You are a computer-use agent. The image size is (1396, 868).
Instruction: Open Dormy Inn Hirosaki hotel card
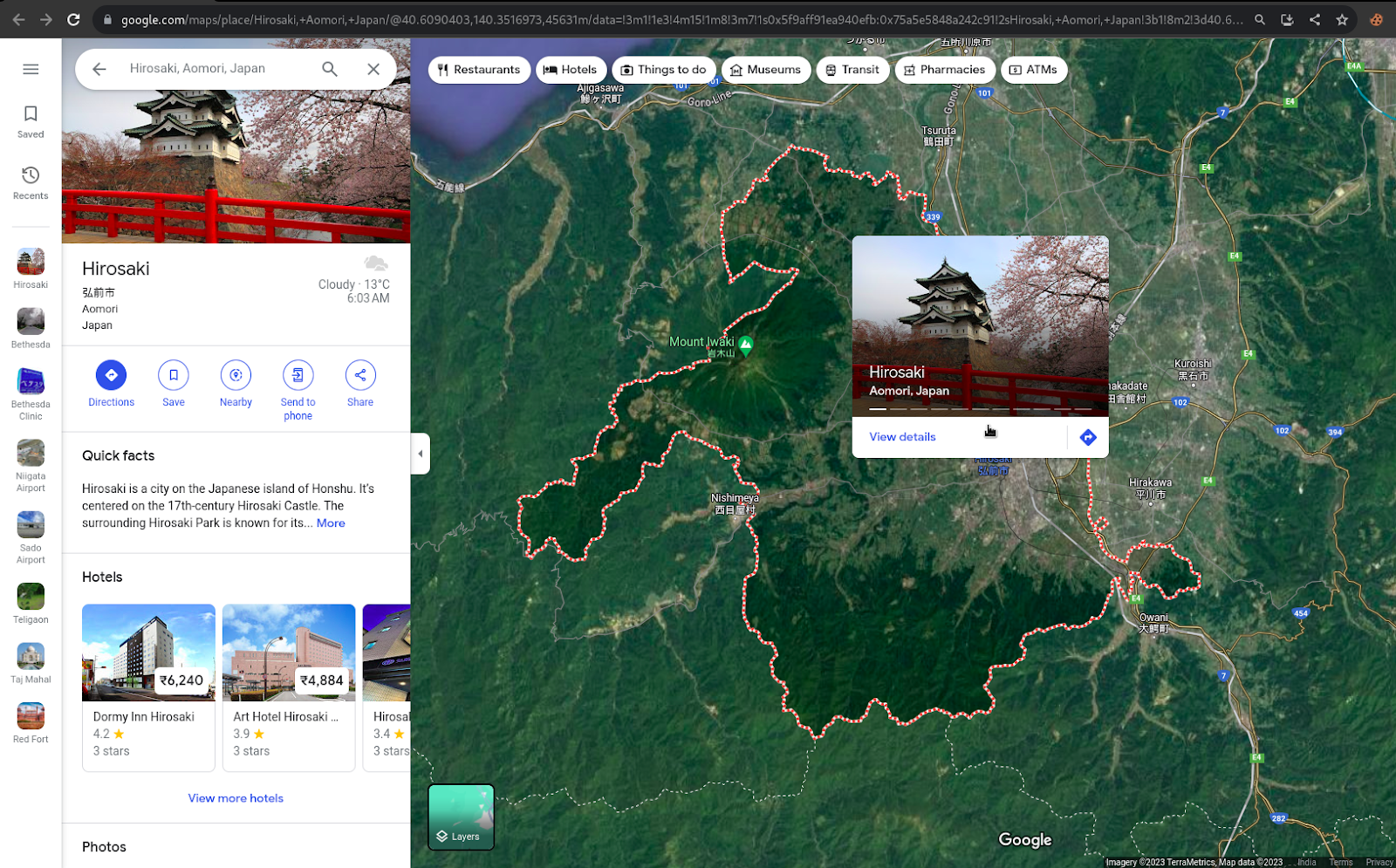click(x=148, y=687)
